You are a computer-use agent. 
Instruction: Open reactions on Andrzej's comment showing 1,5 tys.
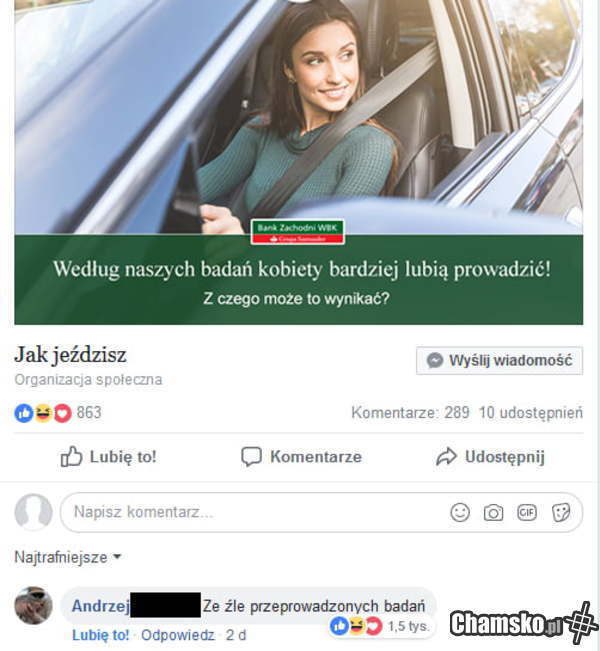point(380,626)
